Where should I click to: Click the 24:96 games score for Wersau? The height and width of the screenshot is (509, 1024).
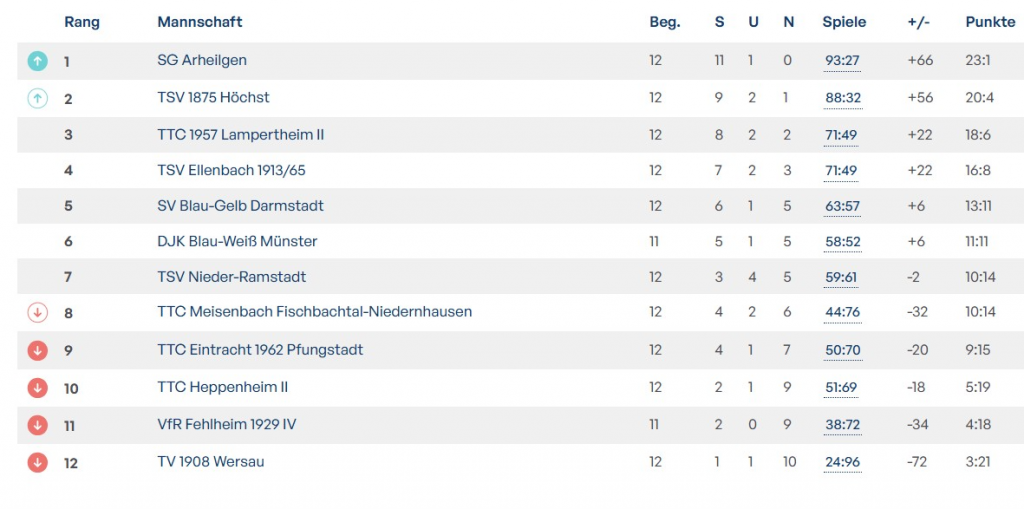(x=842, y=462)
